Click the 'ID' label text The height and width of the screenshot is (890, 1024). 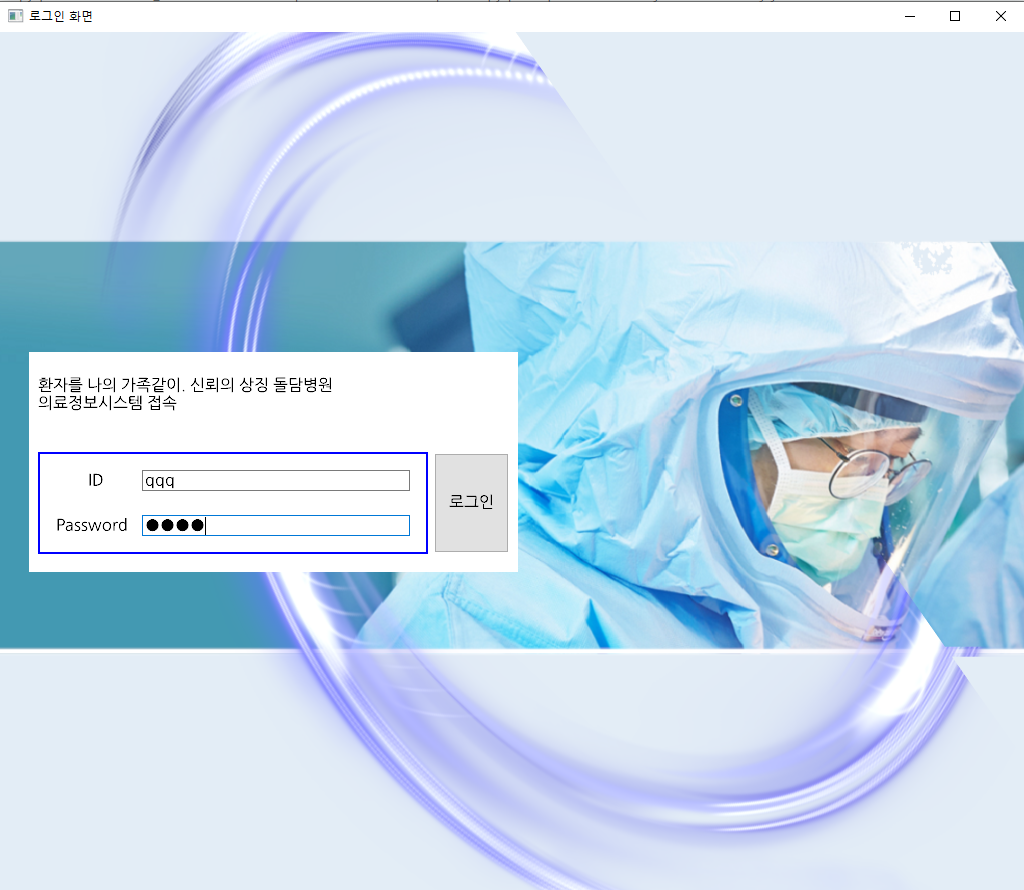pos(96,481)
